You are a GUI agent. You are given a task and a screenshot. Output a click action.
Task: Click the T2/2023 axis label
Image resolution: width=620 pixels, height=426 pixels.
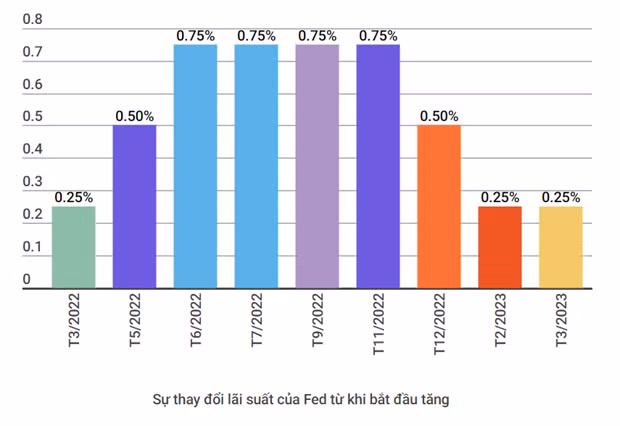click(500, 320)
